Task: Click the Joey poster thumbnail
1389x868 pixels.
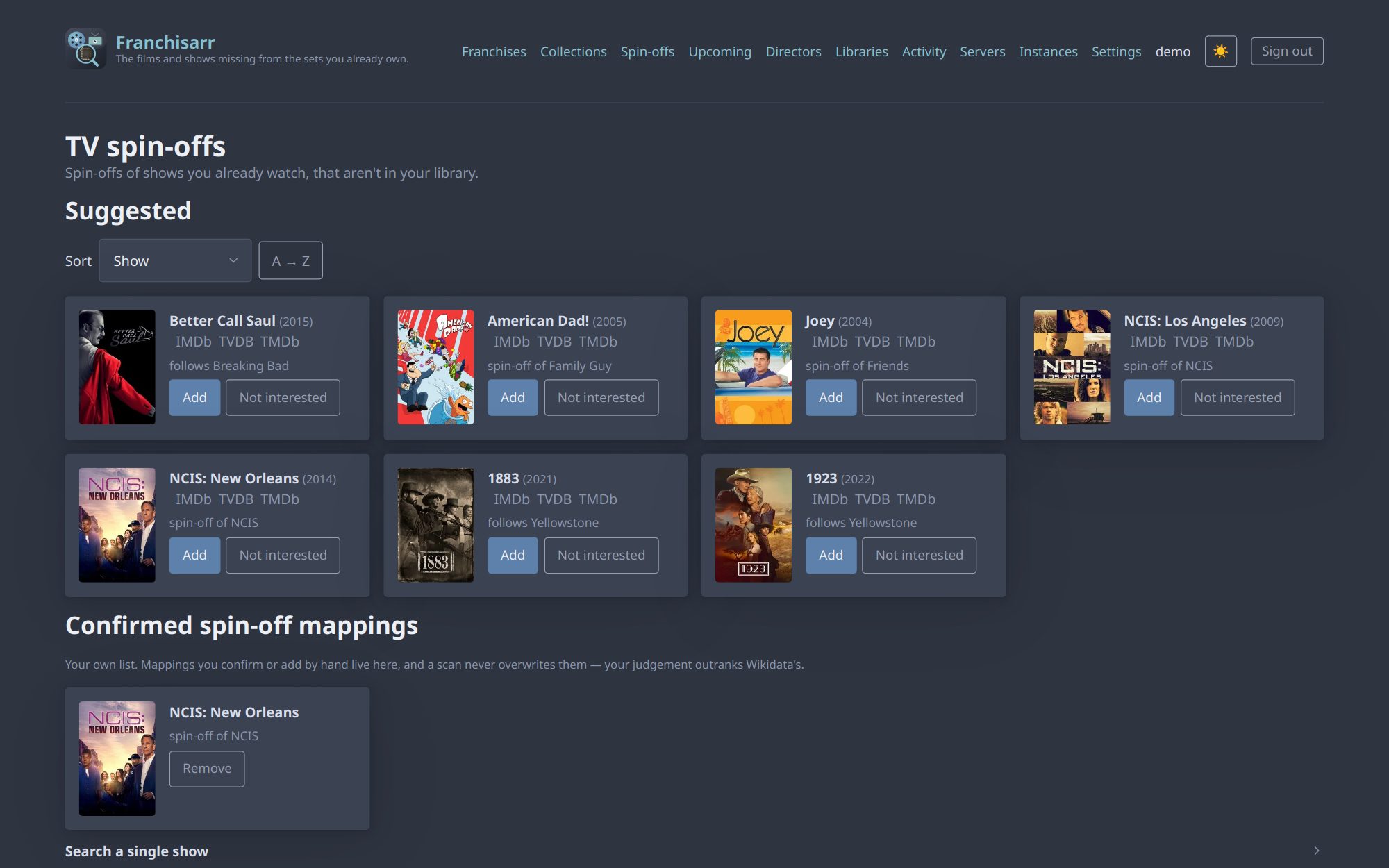Action: tap(754, 367)
